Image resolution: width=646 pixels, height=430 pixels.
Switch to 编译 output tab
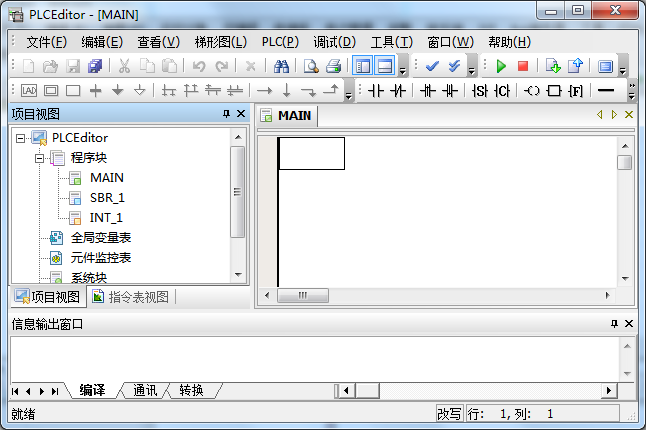pos(92,390)
